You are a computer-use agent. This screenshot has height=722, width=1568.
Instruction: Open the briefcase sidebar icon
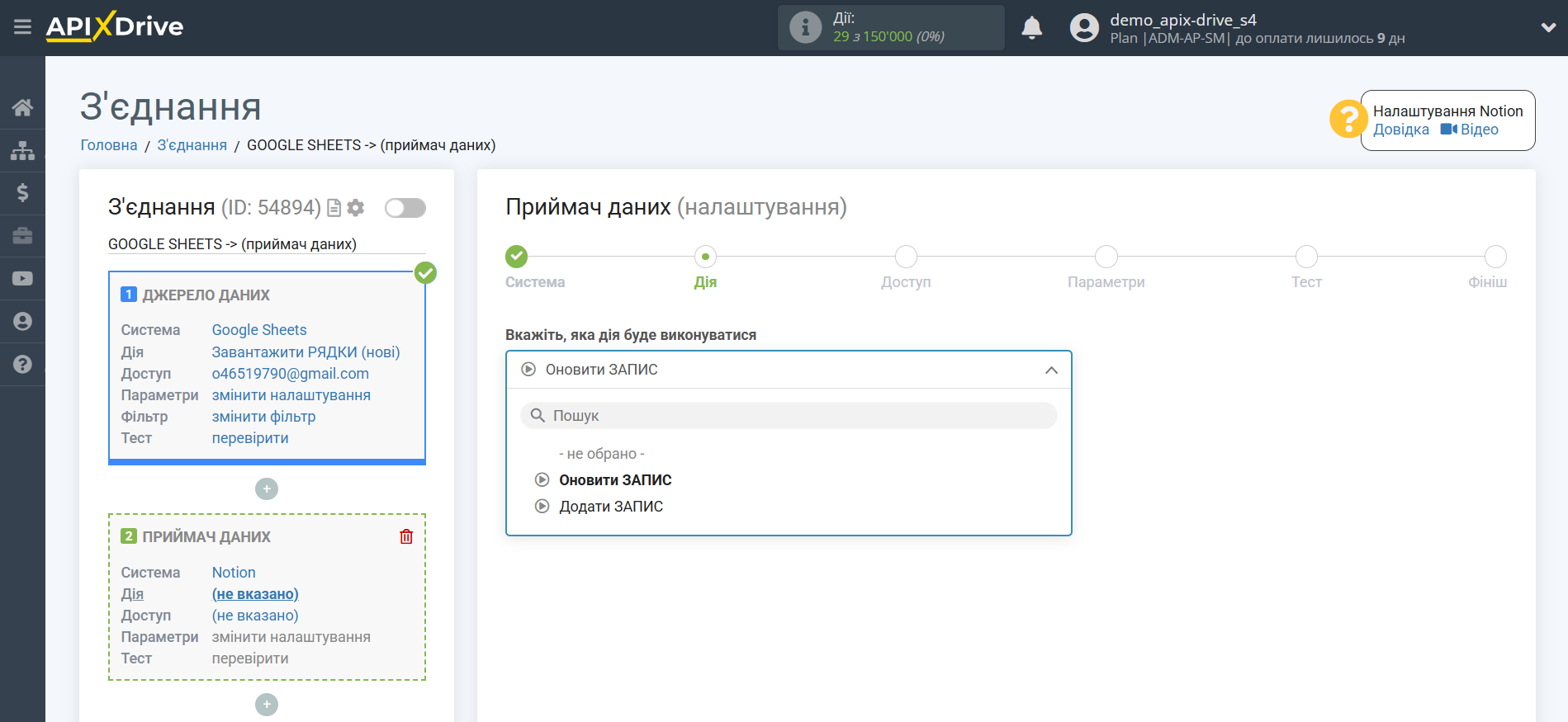[22, 236]
